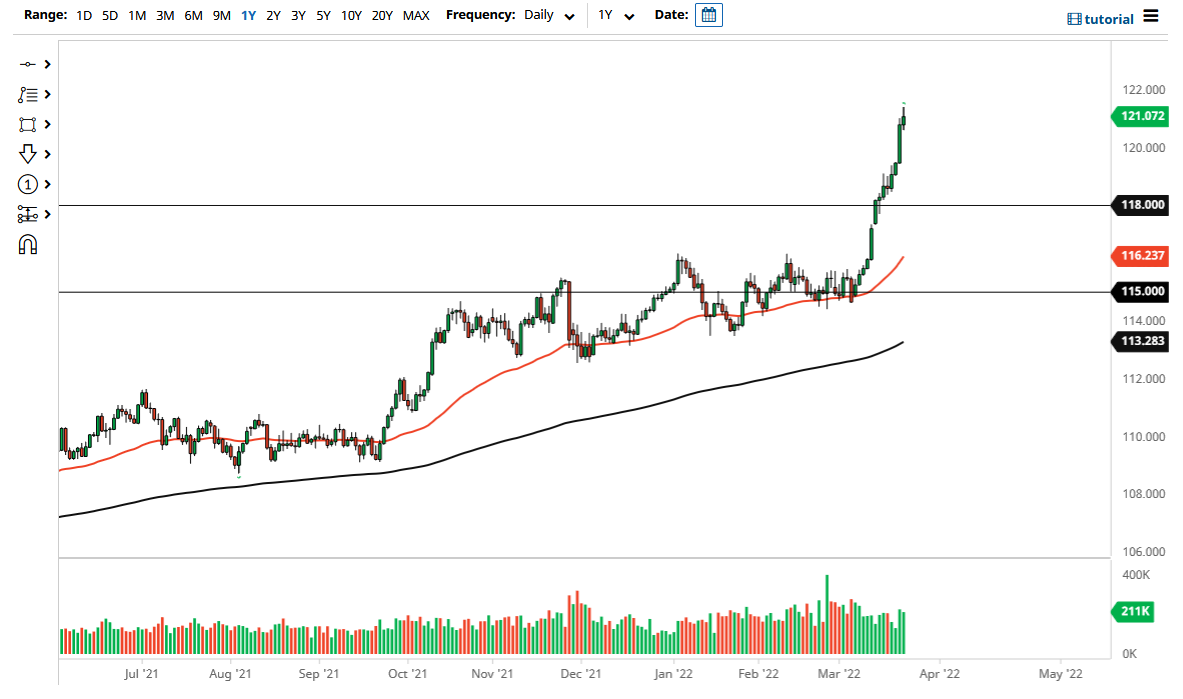Screen dimensions: 1183x699
Task: Enable the 1Y range selection
Action: (x=248, y=15)
